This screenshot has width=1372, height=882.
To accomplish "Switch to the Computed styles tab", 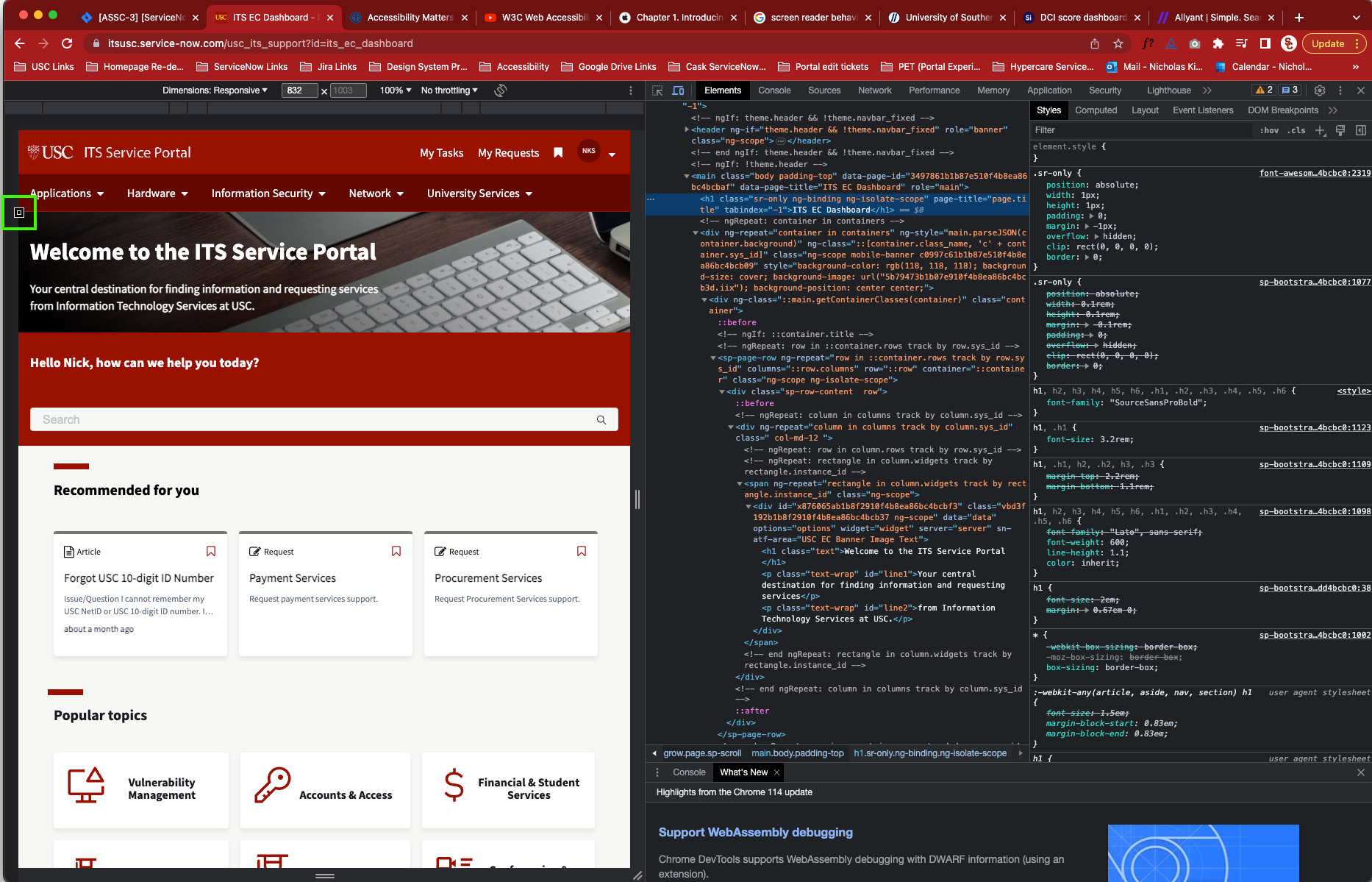I will click(x=1096, y=110).
